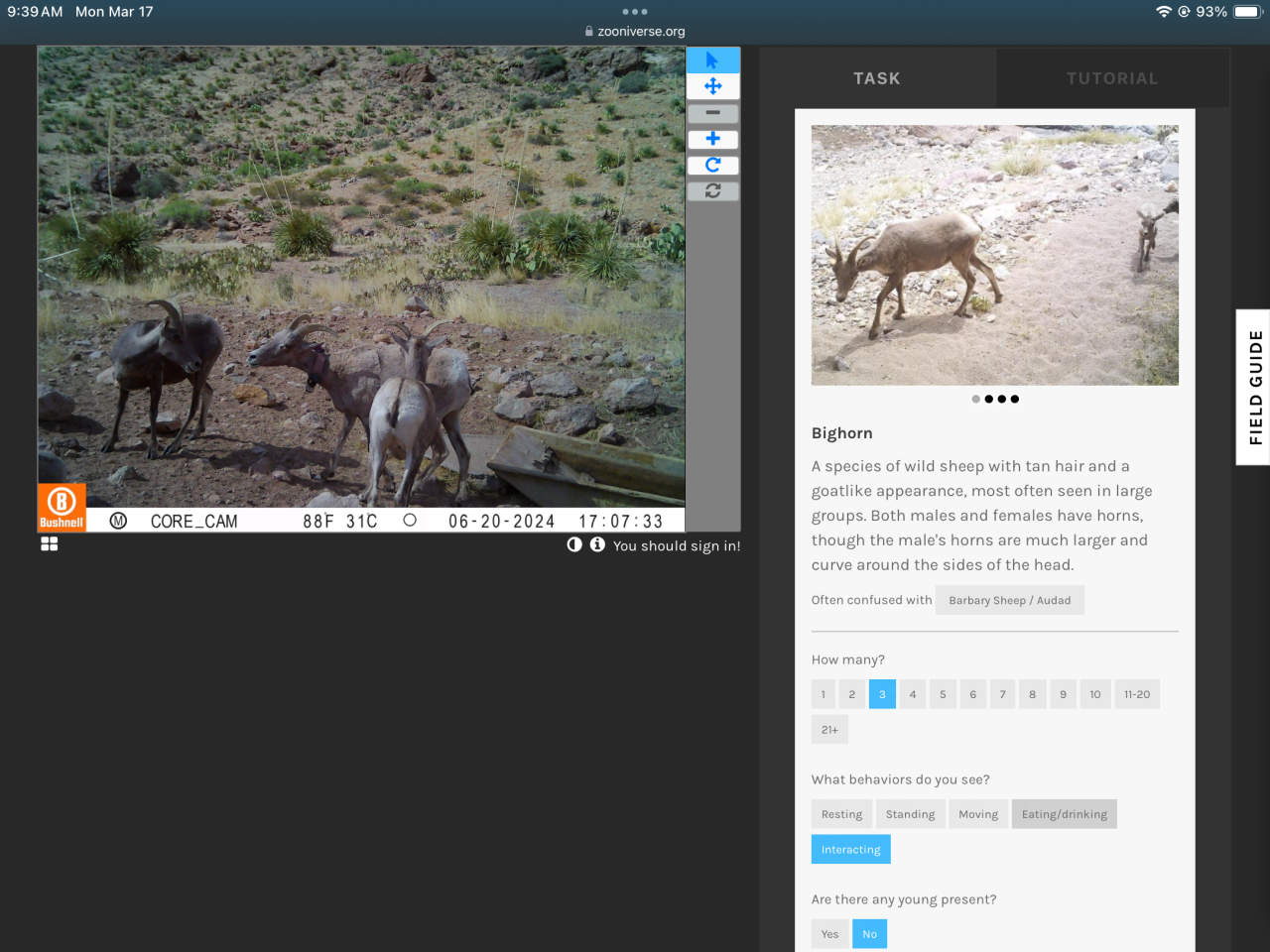Rotate the subject image
Viewport: 1270px width, 952px height.
[x=712, y=165]
